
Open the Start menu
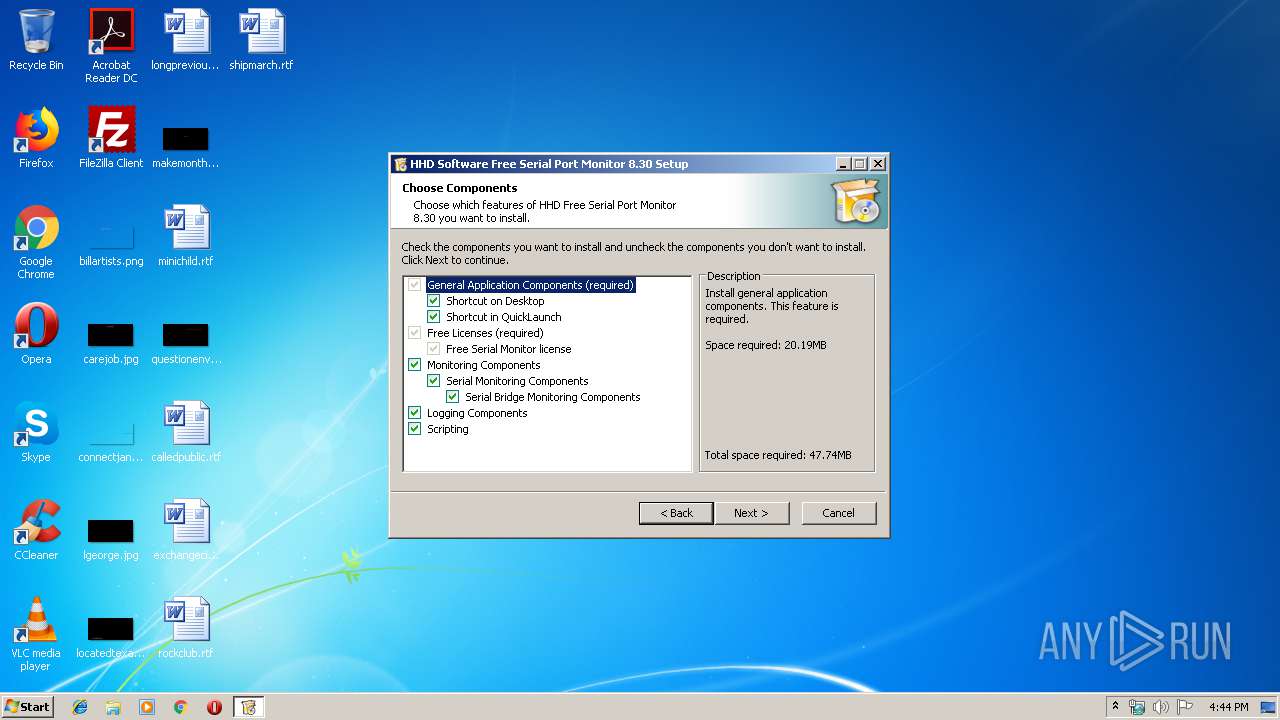point(28,707)
